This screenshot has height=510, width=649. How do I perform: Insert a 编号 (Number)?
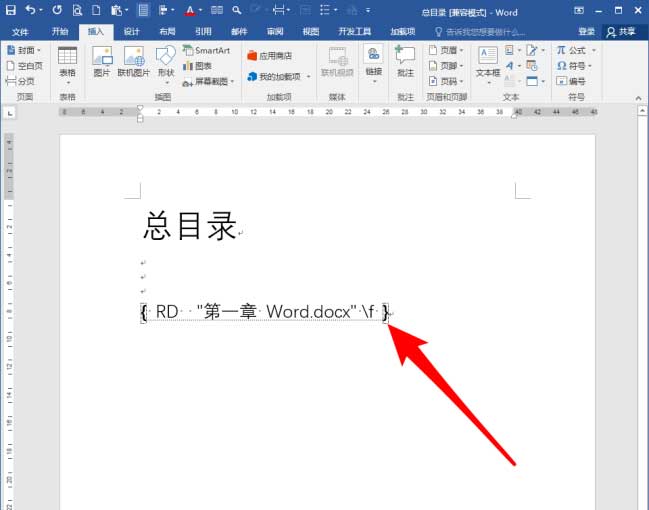tap(571, 81)
